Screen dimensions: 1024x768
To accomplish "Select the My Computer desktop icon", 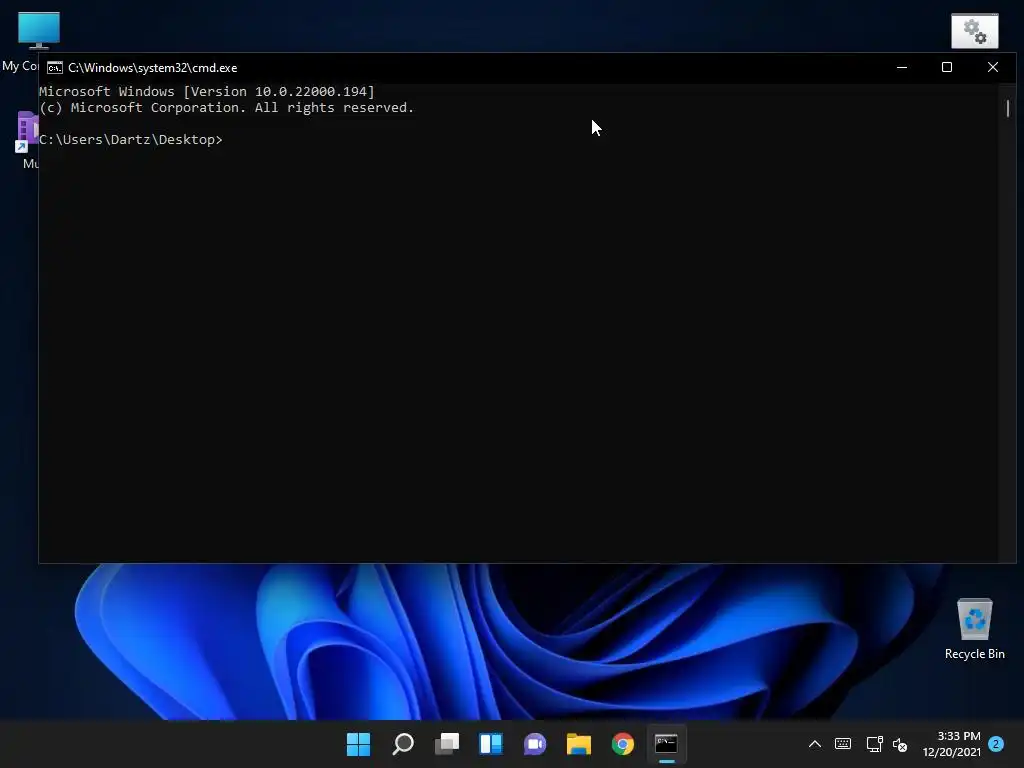I will tap(39, 30).
